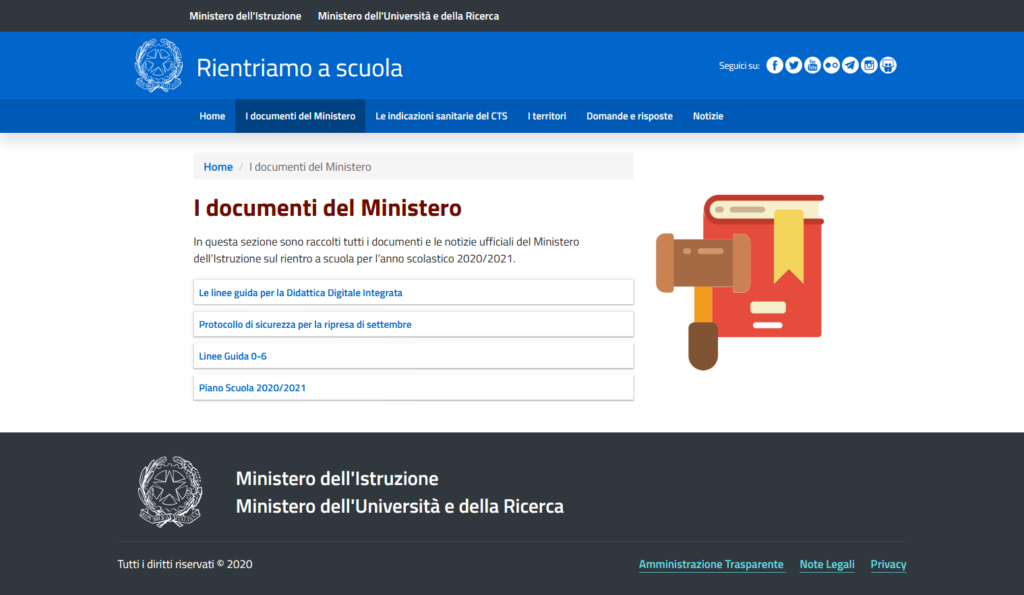Image resolution: width=1024 pixels, height=595 pixels.
Task: Click the I documenti del Ministero page heading
Action: [x=327, y=208]
